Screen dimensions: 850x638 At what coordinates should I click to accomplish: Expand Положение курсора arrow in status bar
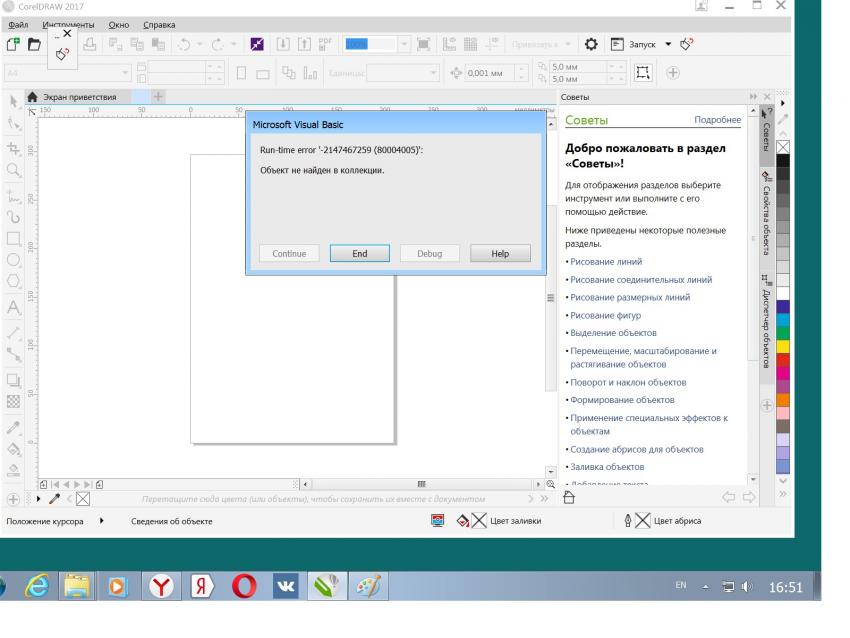click(101, 521)
